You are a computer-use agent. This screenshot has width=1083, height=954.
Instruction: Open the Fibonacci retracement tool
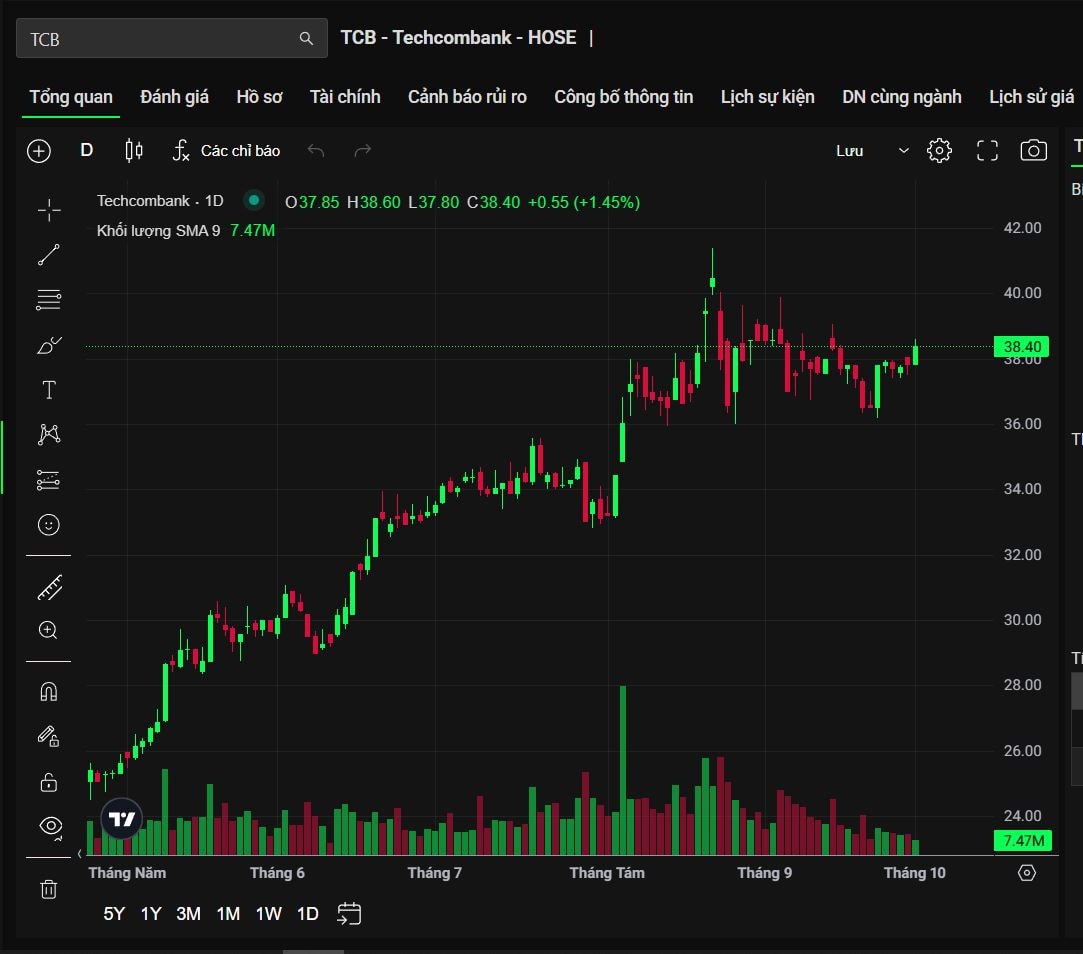pyautogui.click(x=48, y=299)
